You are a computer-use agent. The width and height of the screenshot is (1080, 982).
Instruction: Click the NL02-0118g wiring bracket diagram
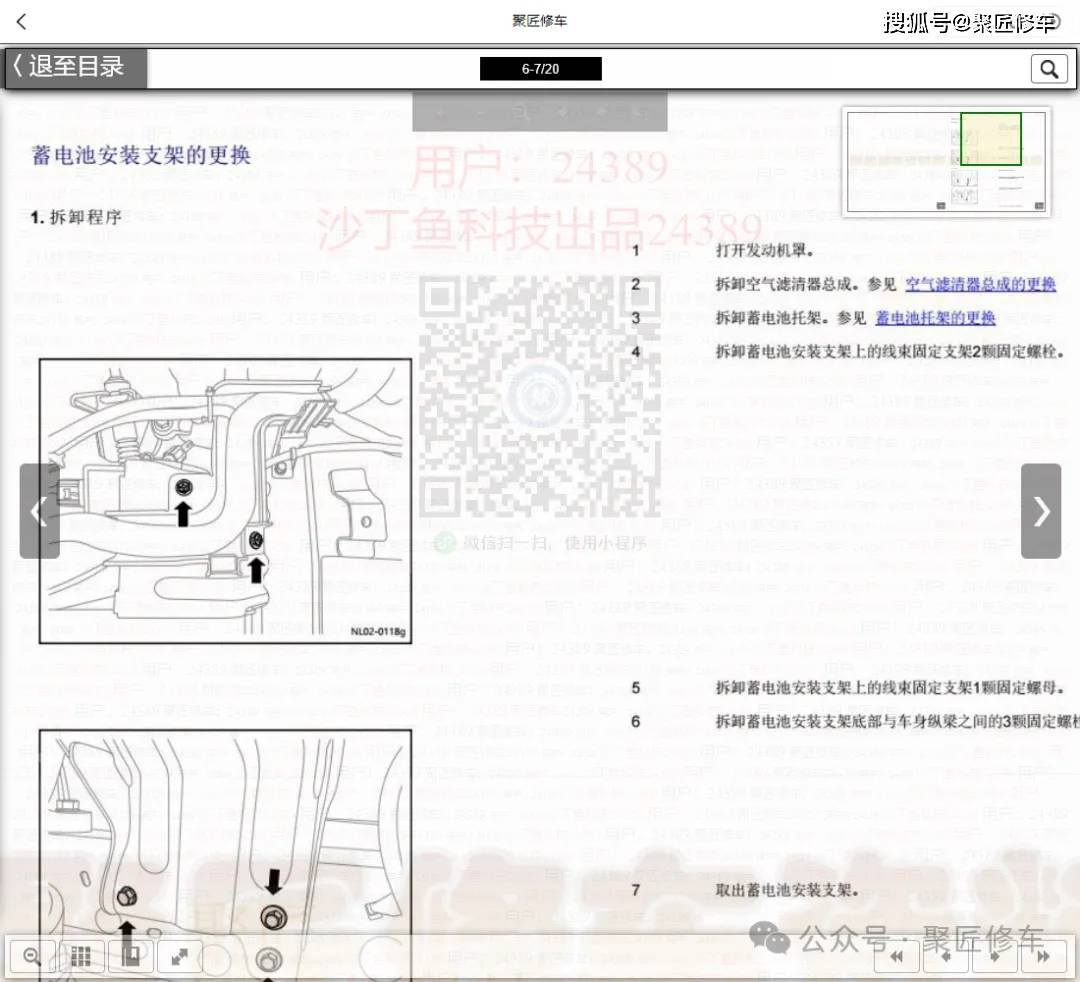[225, 500]
